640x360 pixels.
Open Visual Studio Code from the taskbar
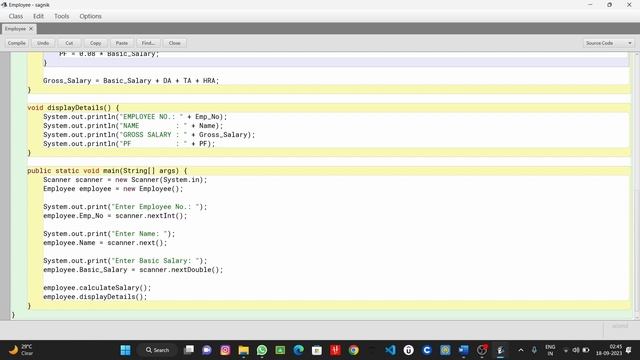coord(390,350)
